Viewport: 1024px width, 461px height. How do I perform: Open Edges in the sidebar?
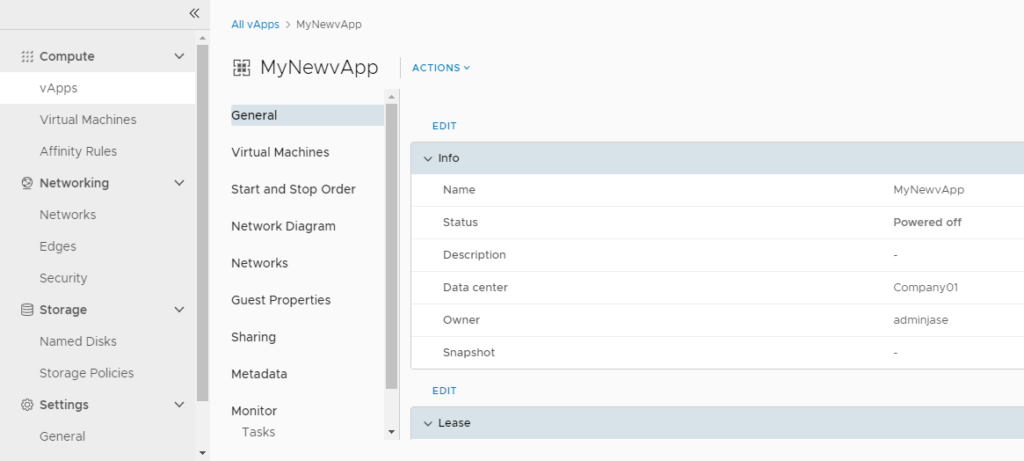[58, 246]
